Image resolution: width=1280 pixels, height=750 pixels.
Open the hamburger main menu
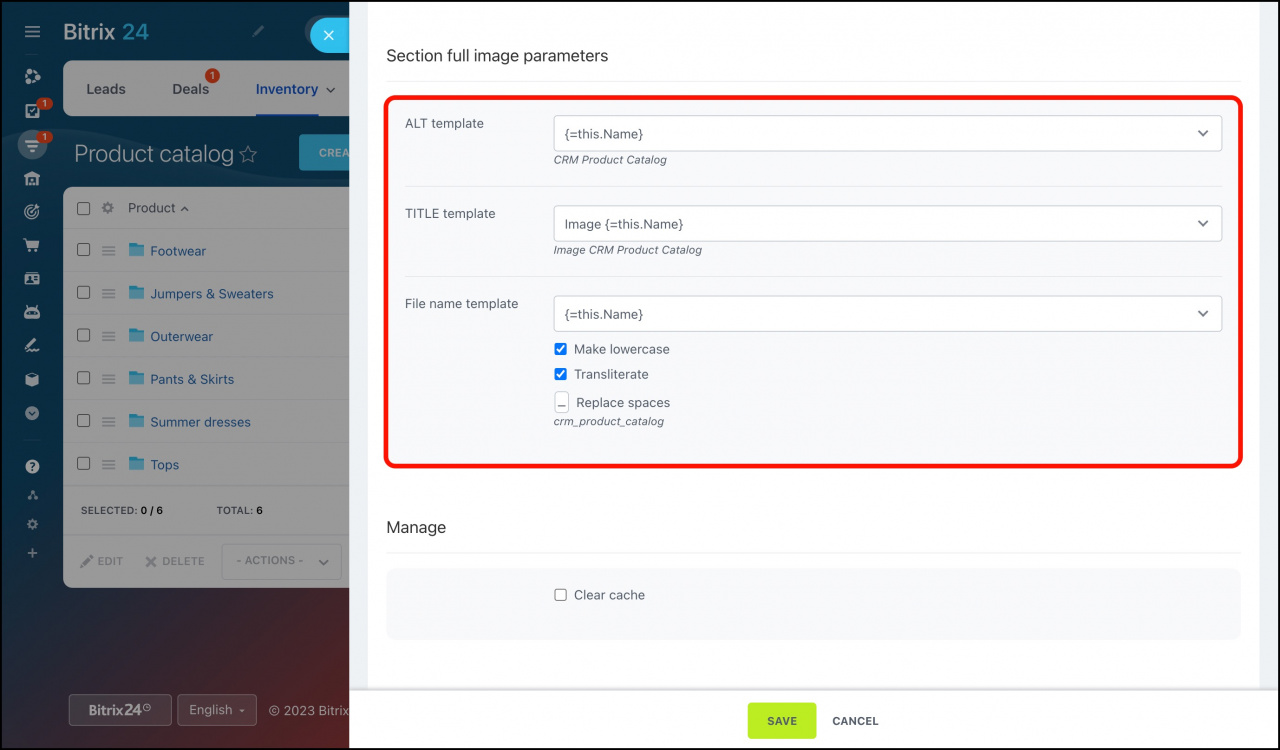pos(32,32)
